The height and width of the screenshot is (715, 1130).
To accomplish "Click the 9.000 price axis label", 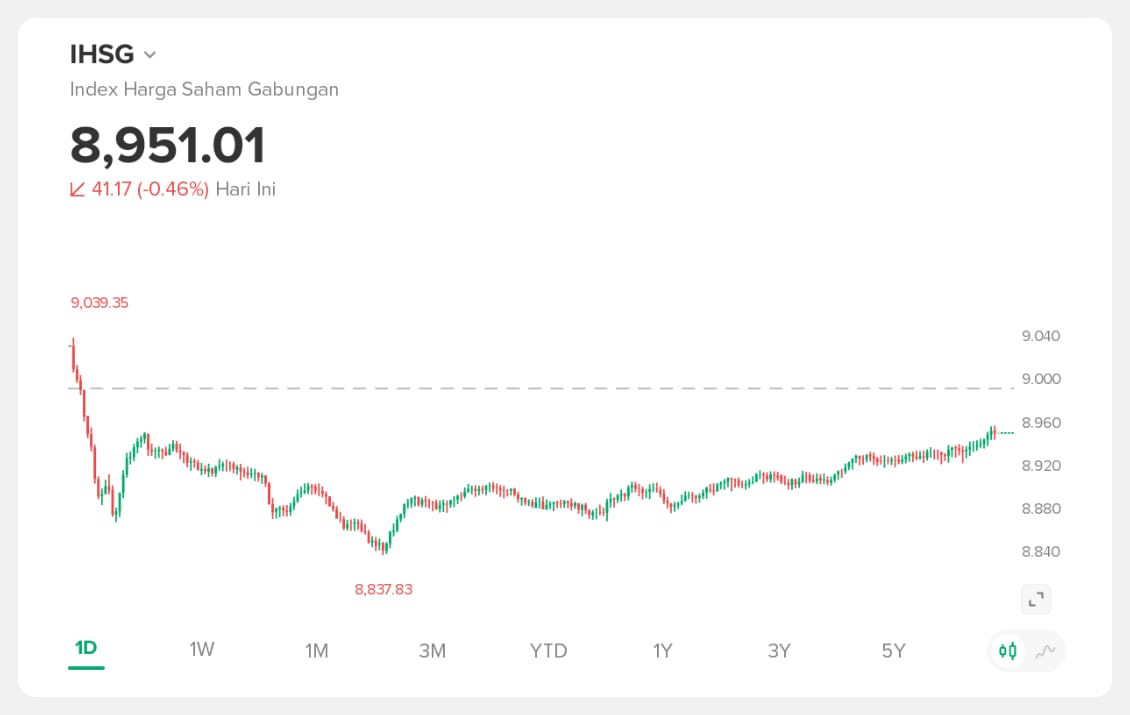I will coord(1040,379).
